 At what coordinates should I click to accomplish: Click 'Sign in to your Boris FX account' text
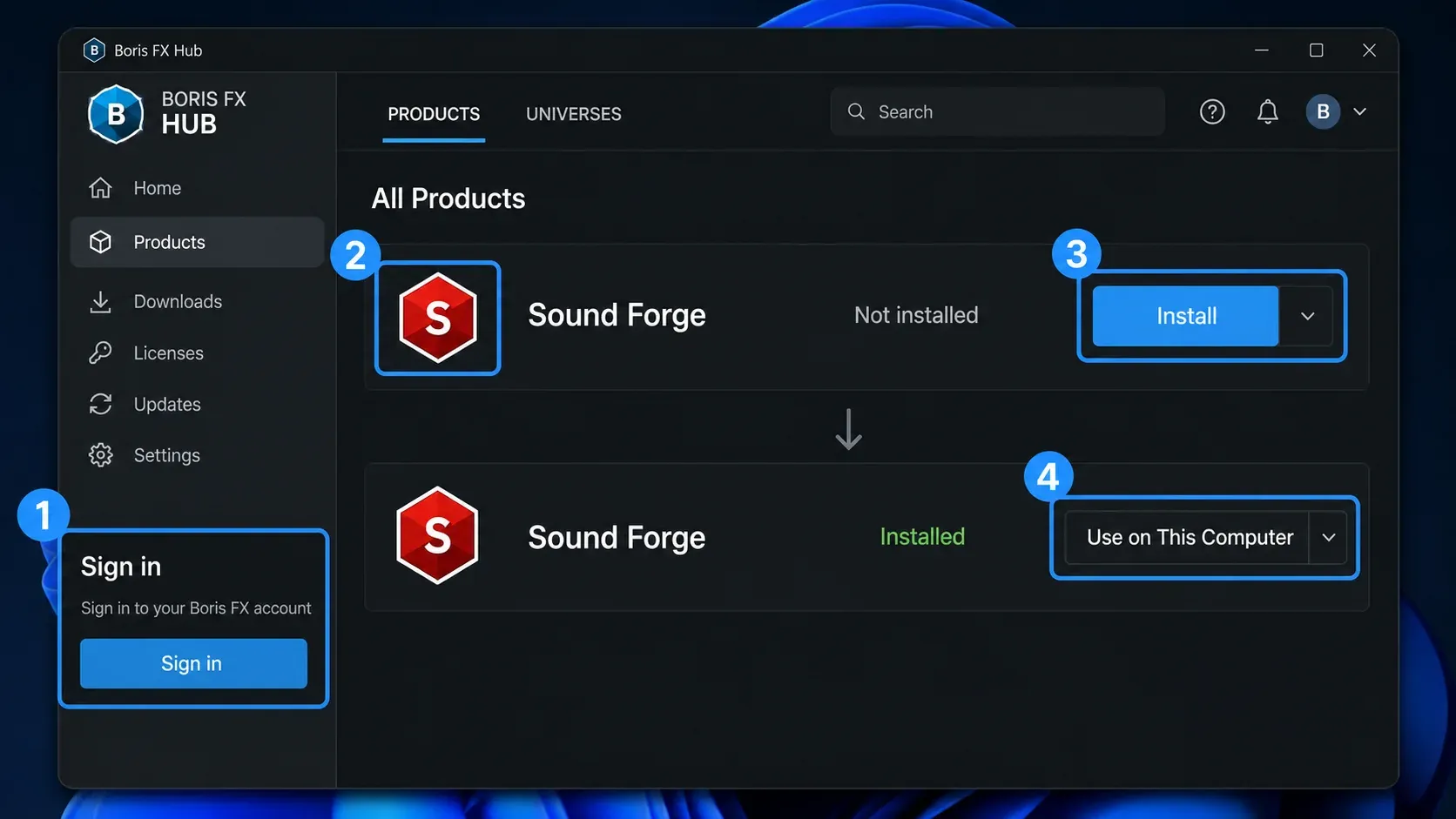(x=196, y=608)
